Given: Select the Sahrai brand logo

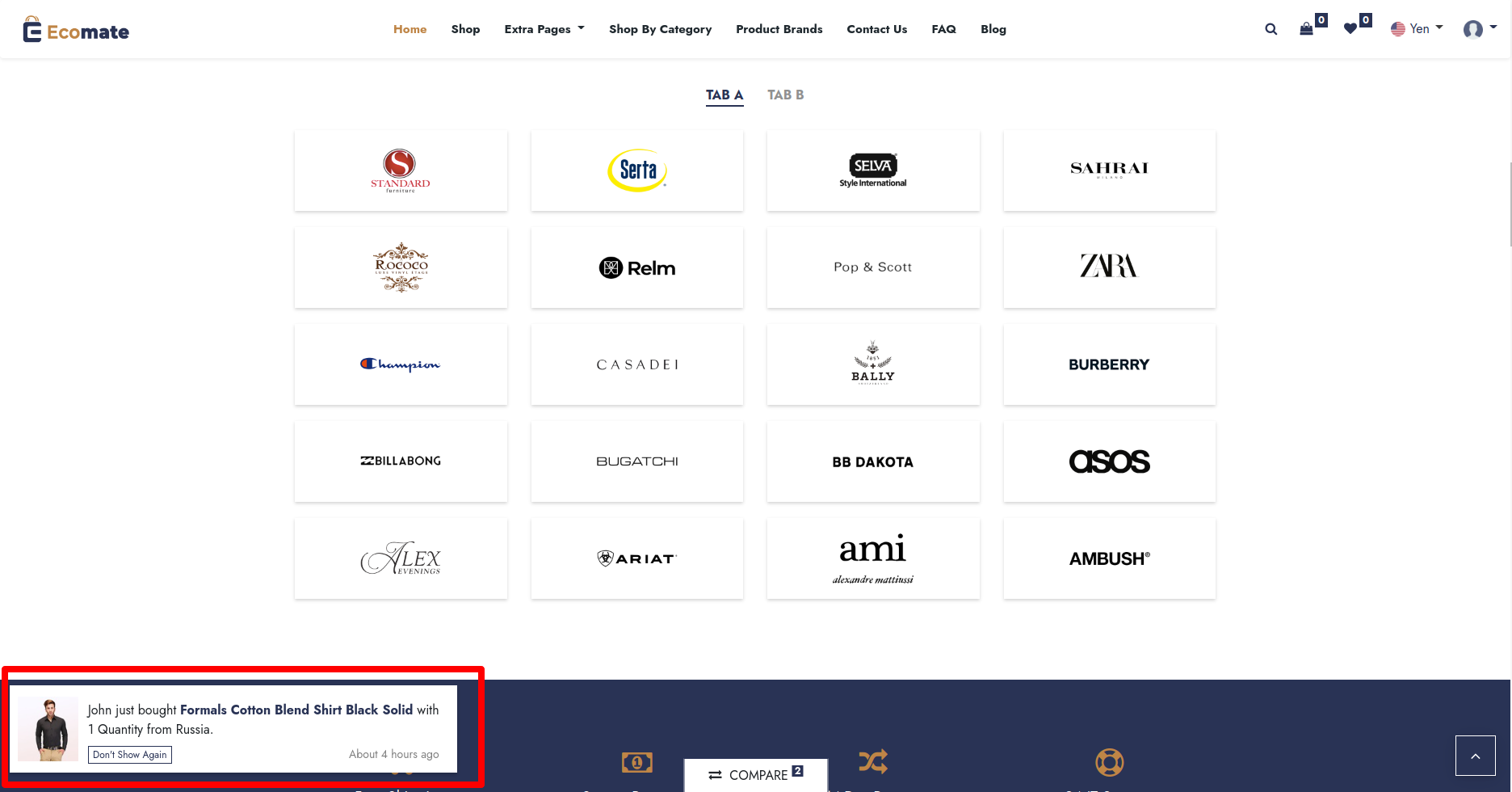Looking at the screenshot, I should pos(1110,171).
